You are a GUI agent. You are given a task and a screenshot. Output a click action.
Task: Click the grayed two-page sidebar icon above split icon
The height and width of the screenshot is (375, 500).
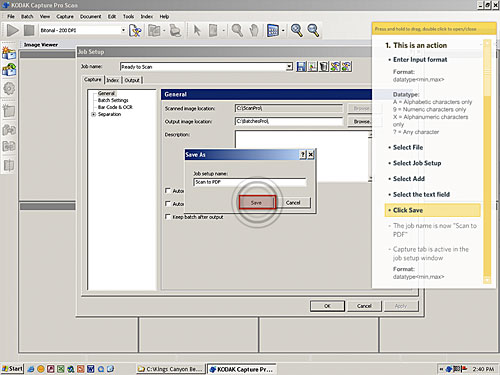pyautogui.click(x=9, y=146)
